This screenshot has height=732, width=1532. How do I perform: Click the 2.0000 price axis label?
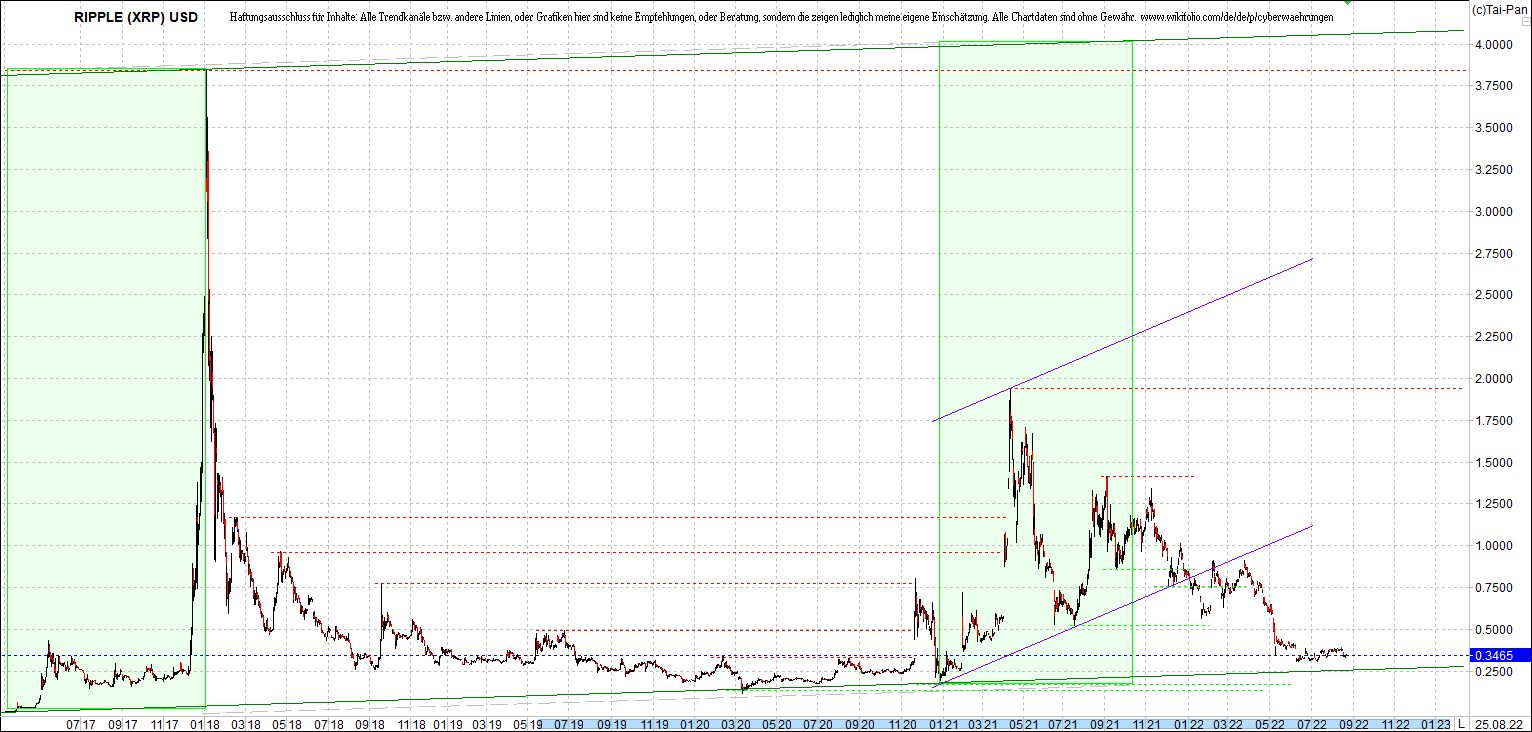pos(1493,378)
